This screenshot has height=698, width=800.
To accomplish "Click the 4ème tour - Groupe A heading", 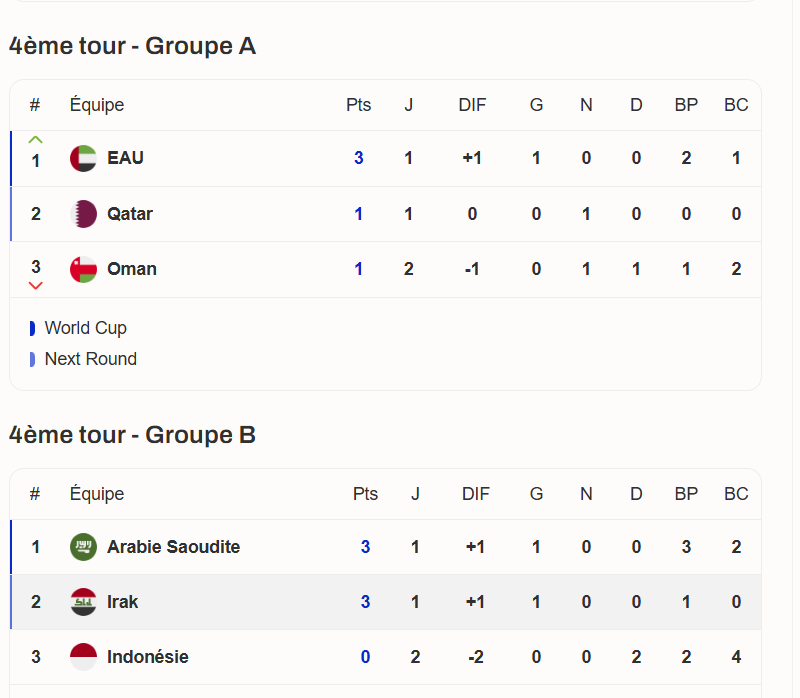I will 132,46.
